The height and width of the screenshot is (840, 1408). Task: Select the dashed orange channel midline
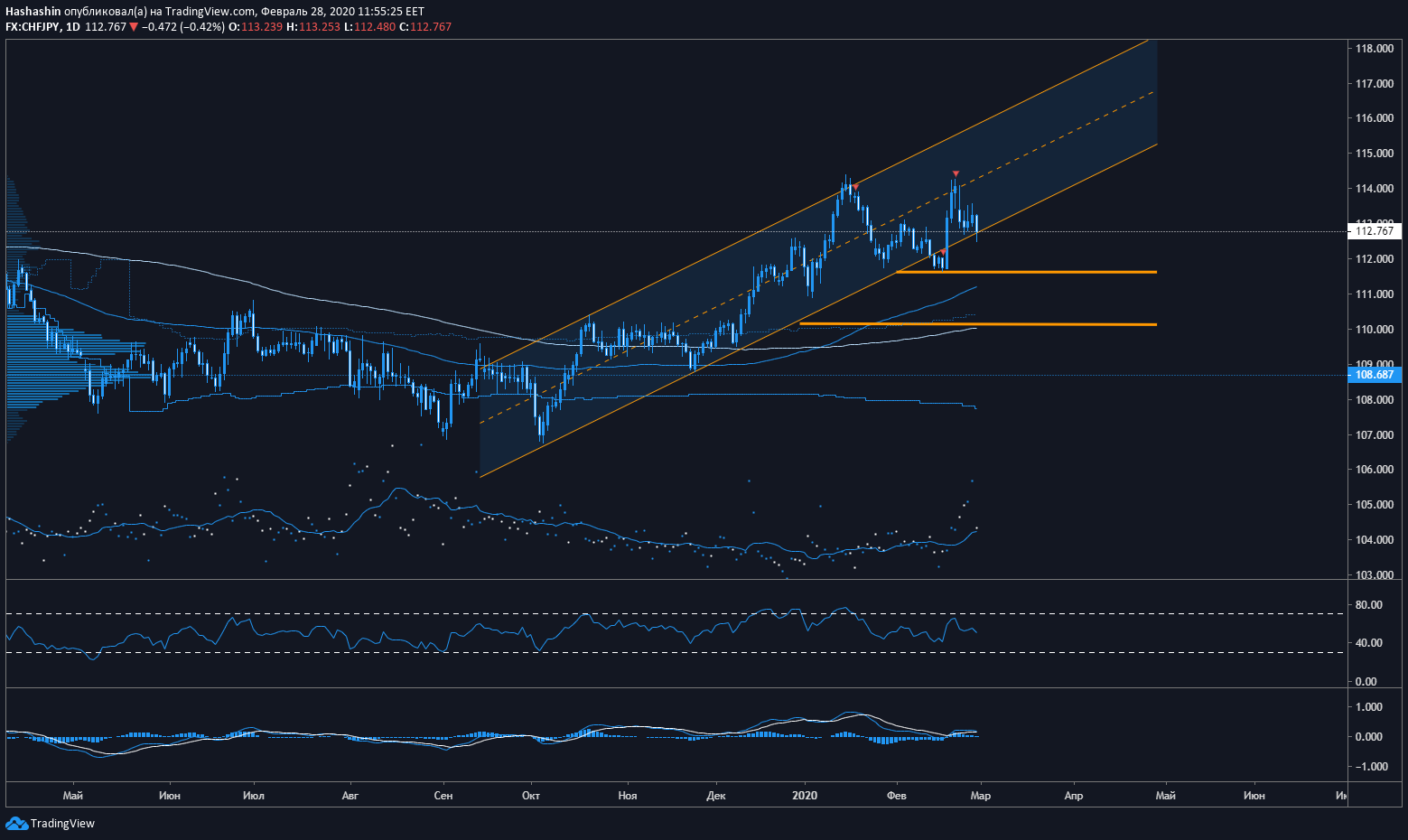point(817,257)
